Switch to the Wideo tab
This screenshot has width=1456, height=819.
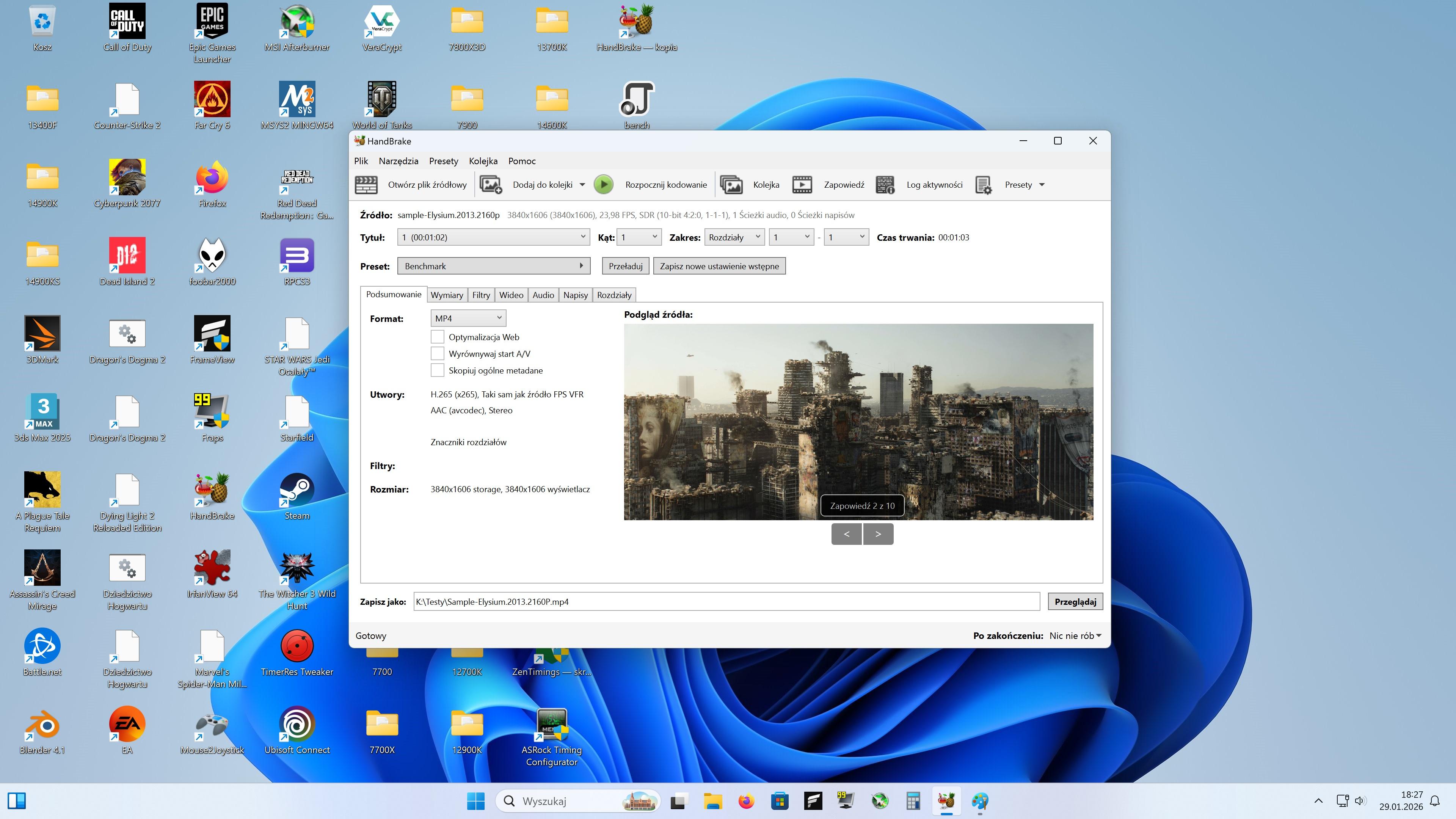[x=511, y=295]
